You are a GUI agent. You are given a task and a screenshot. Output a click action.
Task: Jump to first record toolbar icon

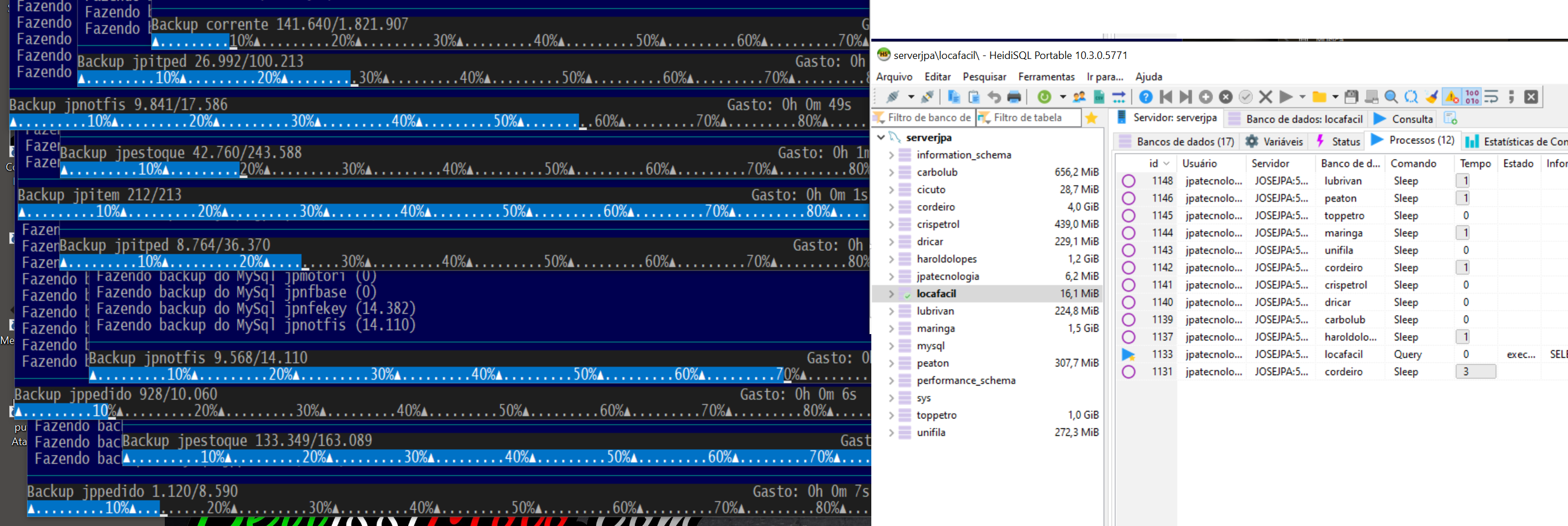pos(1166,97)
